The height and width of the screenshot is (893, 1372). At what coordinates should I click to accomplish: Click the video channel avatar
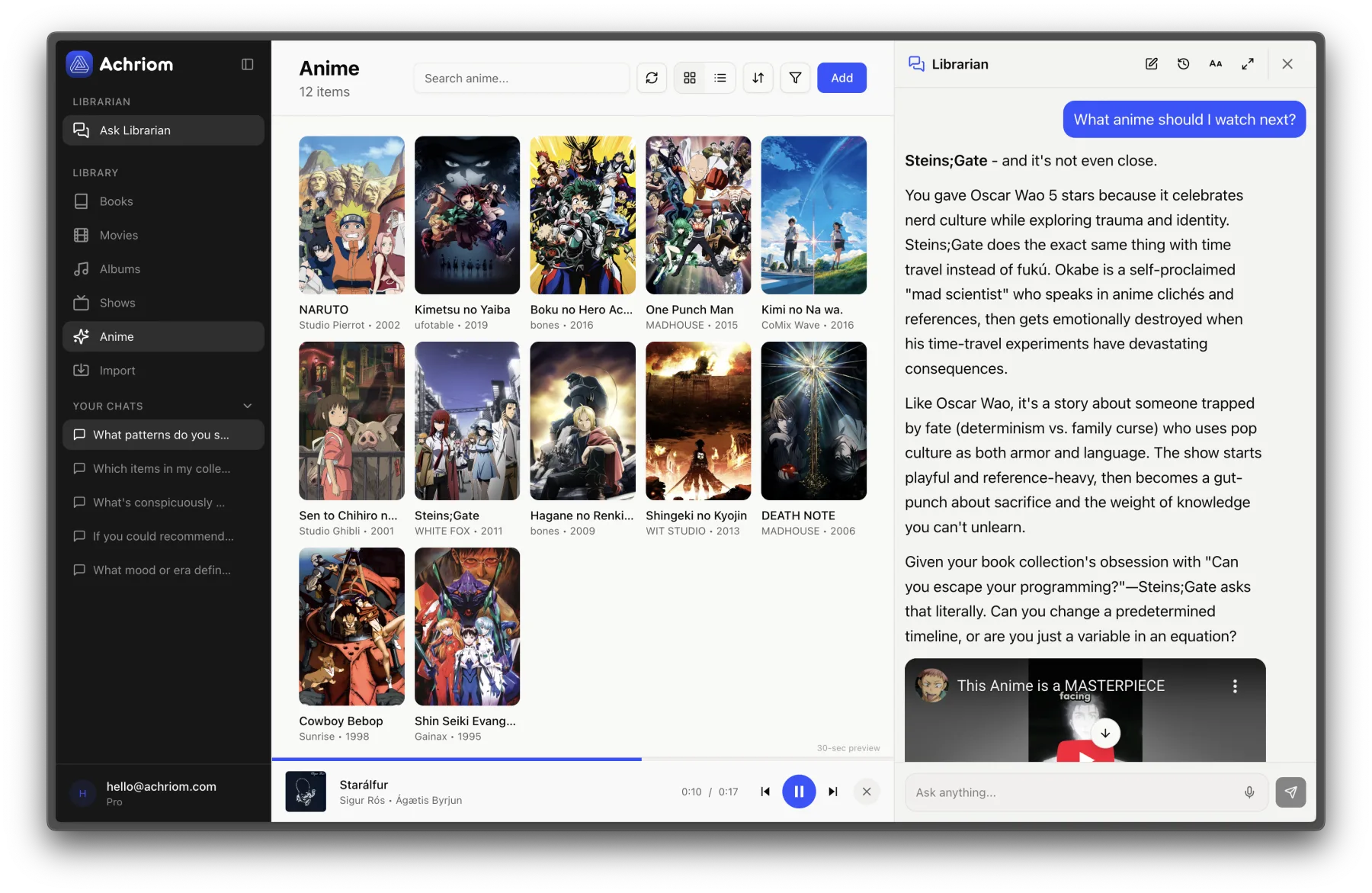click(x=931, y=686)
